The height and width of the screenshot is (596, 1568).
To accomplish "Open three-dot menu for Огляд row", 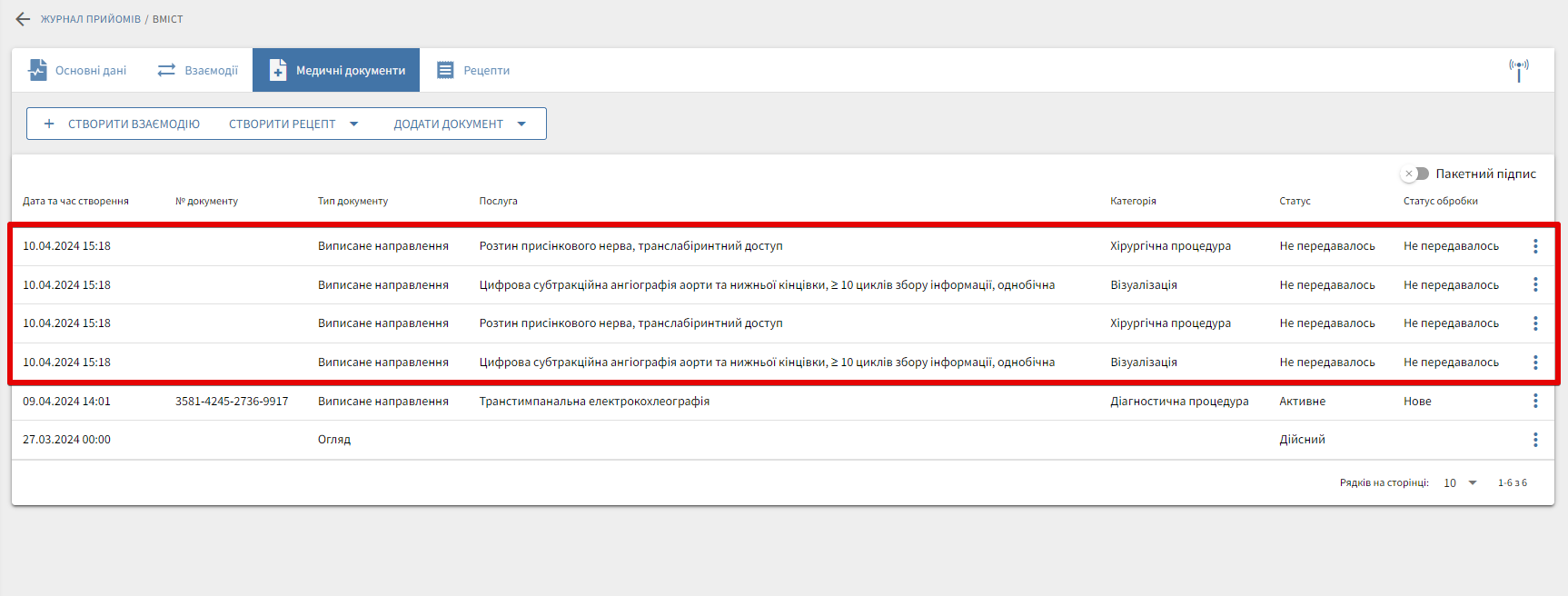I will coord(1535,440).
